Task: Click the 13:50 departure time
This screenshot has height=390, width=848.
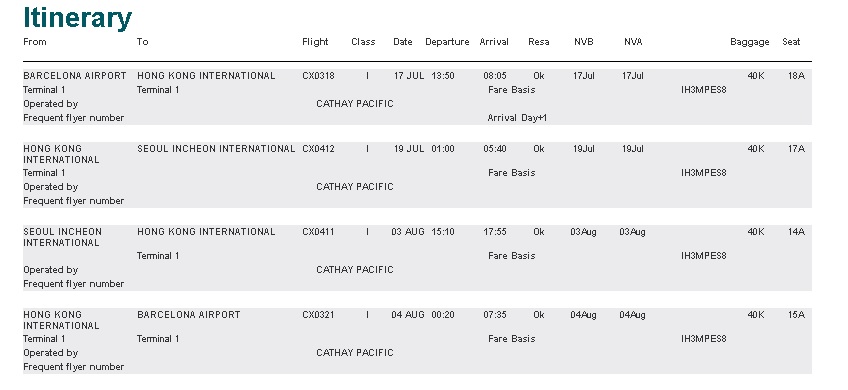Action: (x=443, y=76)
